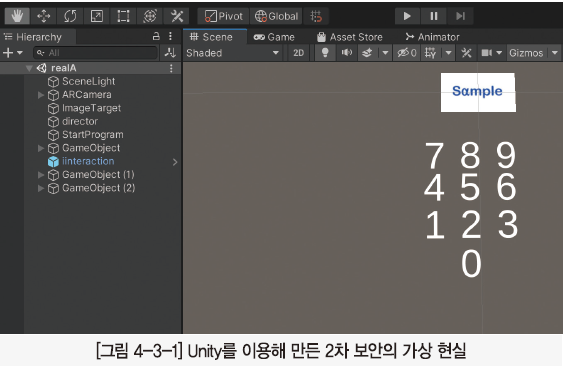Select the combined Transform tool

coord(150,16)
